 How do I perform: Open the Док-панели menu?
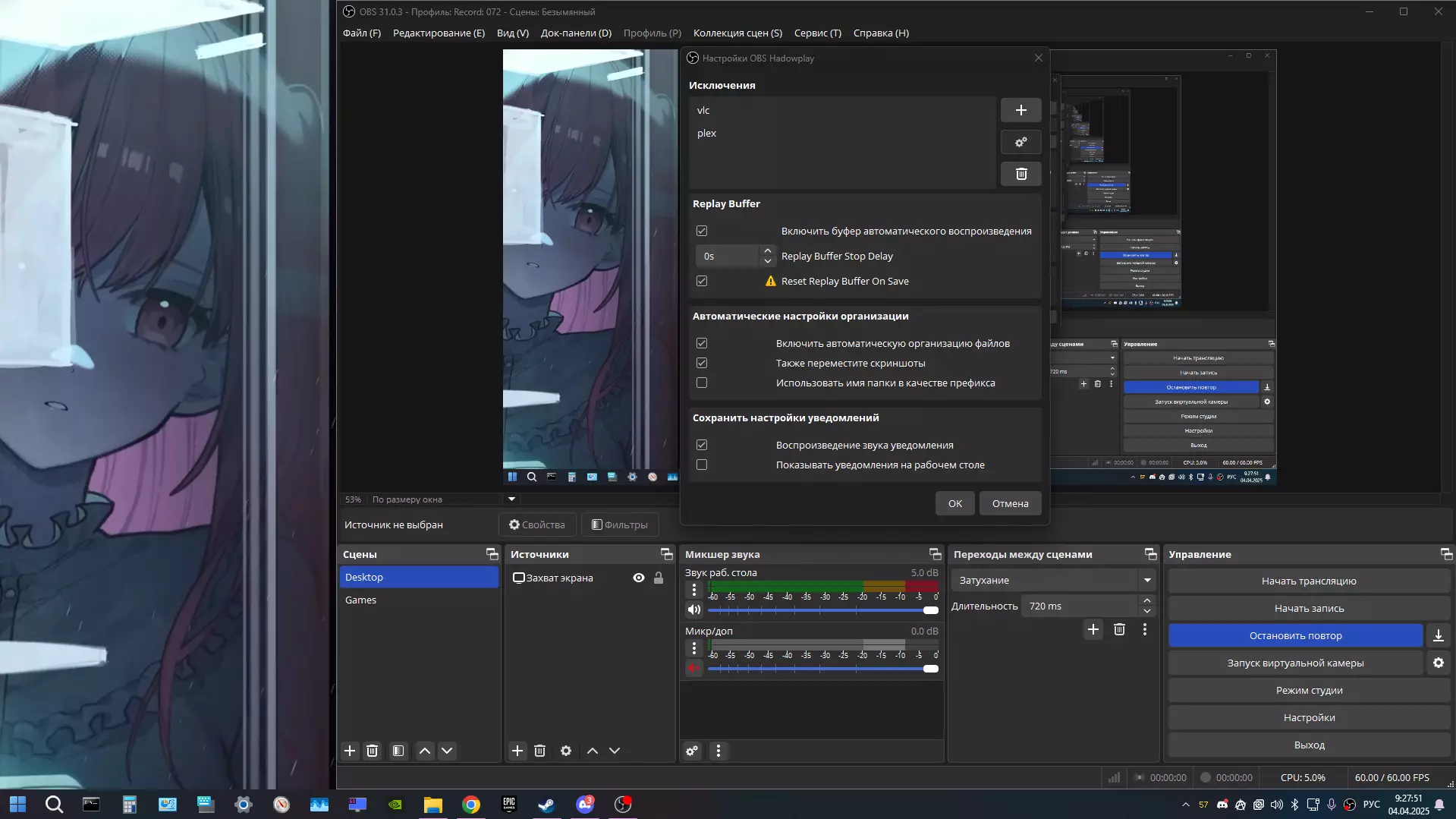[x=576, y=33]
